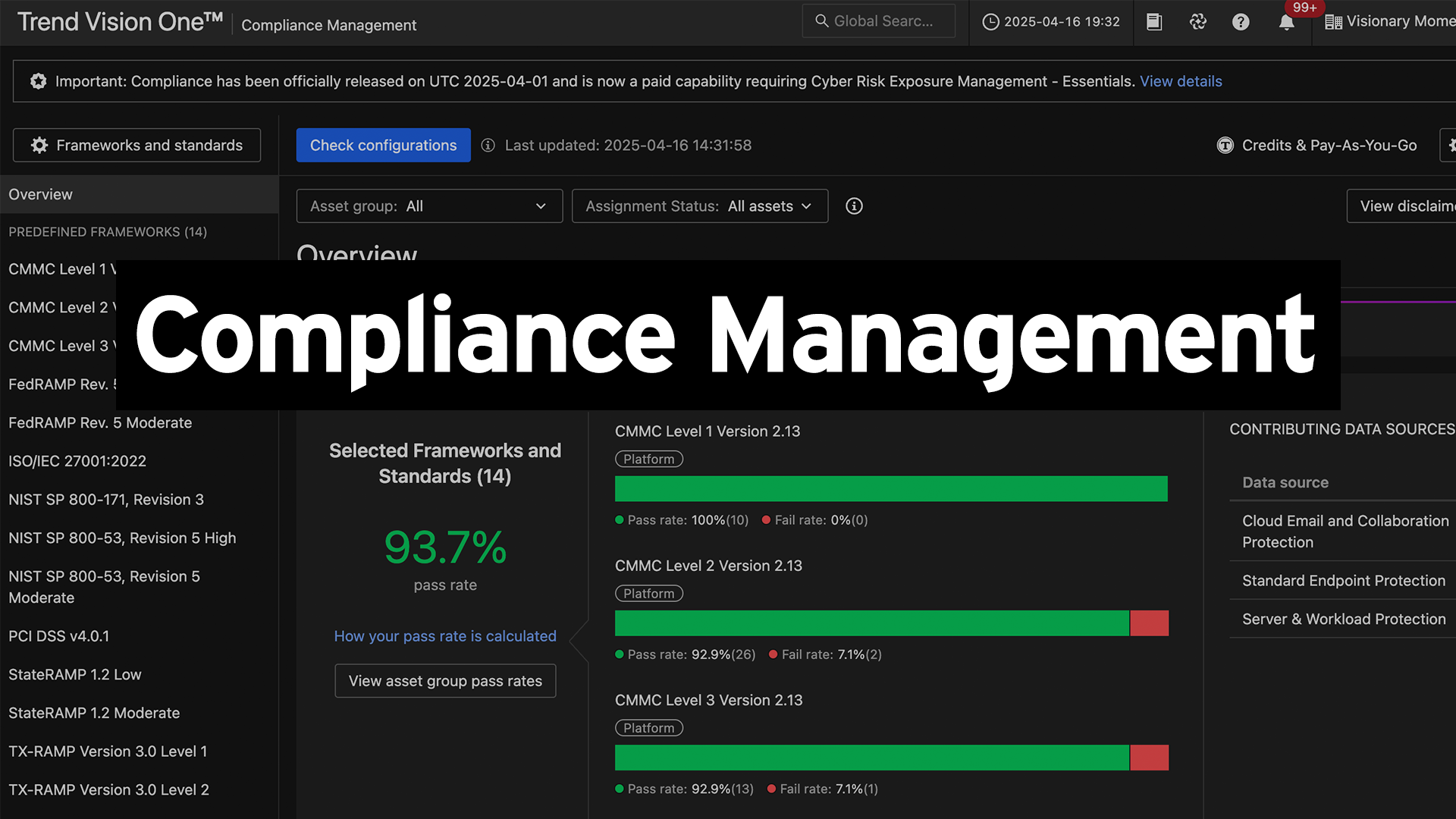Click View details link in banner
This screenshot has height=819, width=1456.
1181,81
